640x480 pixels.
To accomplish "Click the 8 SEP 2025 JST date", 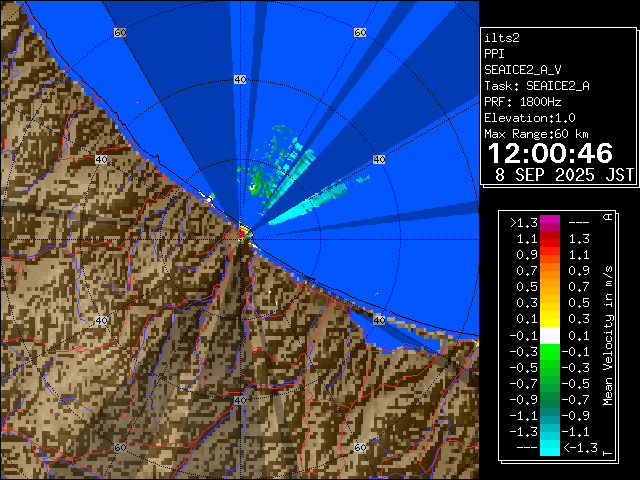I will 564,174.
